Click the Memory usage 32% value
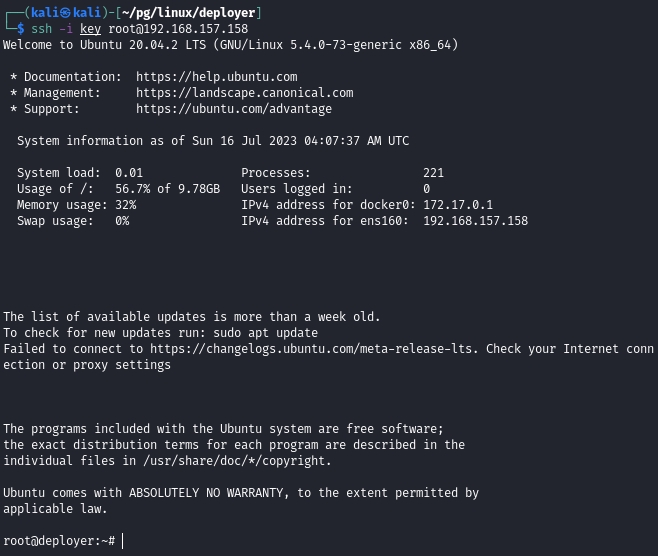Image resolution: width=658 pixels, height=556 pixels. [125, 205]
